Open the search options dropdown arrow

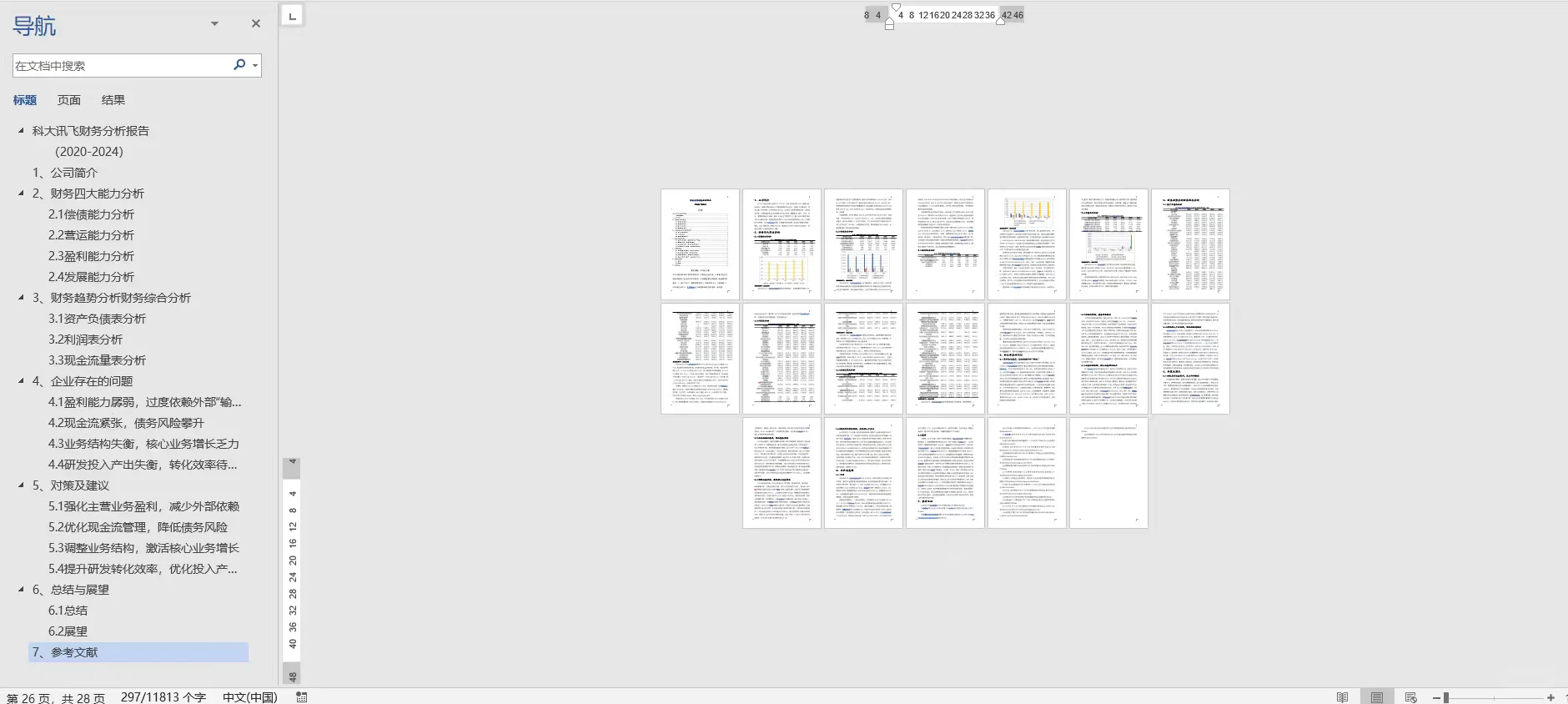[x=255, y=66]
